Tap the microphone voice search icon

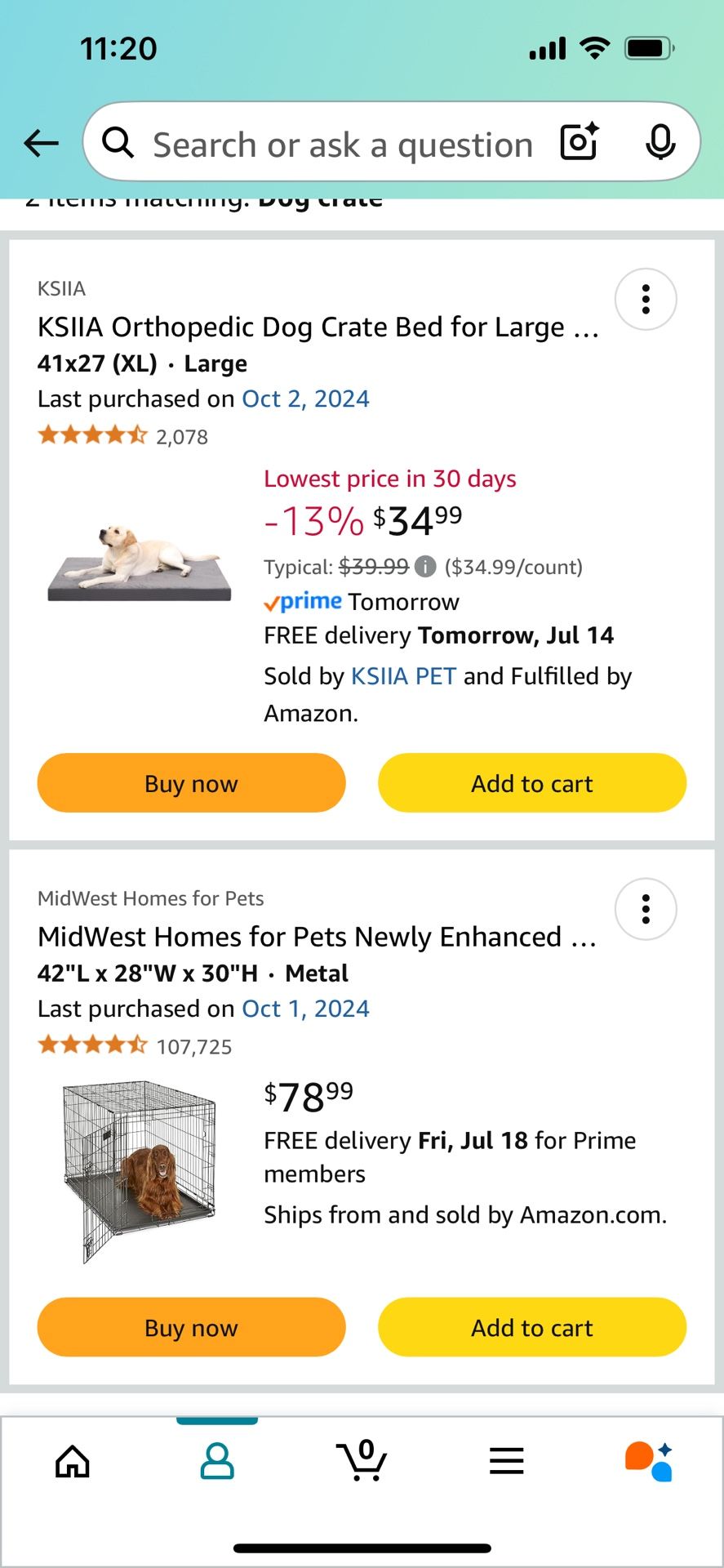tap(660, 143)
